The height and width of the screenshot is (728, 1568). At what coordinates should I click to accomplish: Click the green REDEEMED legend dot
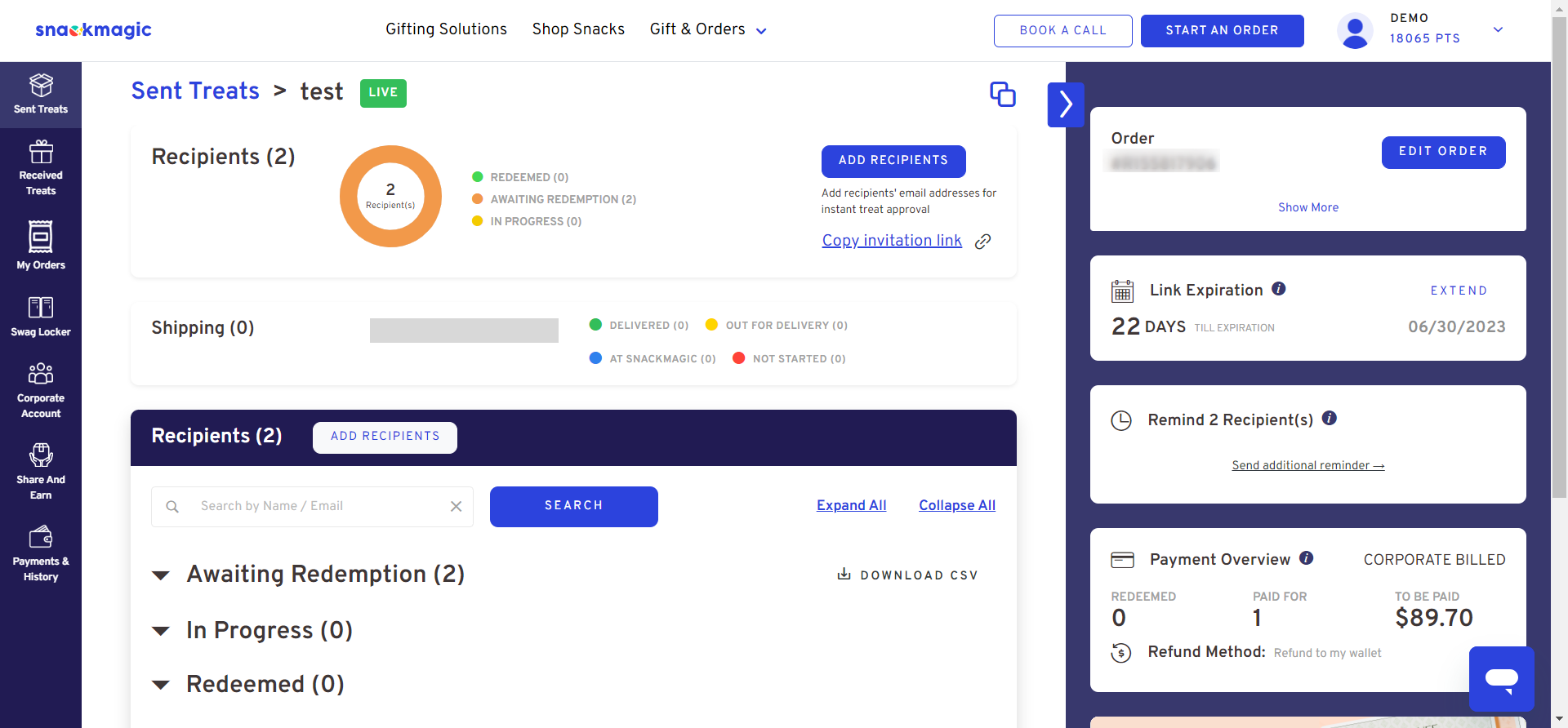point(478,176)
